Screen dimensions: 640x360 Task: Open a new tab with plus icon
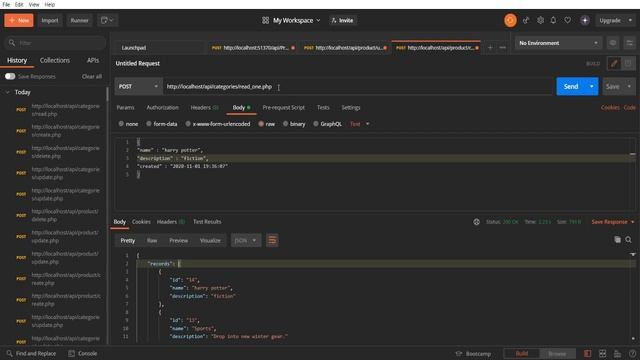click(490, 48)
